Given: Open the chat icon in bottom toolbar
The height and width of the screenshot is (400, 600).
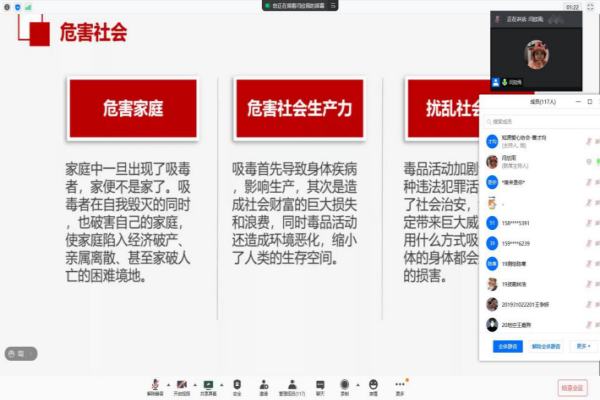Looking at the screenshot, I should click(321, 384).
